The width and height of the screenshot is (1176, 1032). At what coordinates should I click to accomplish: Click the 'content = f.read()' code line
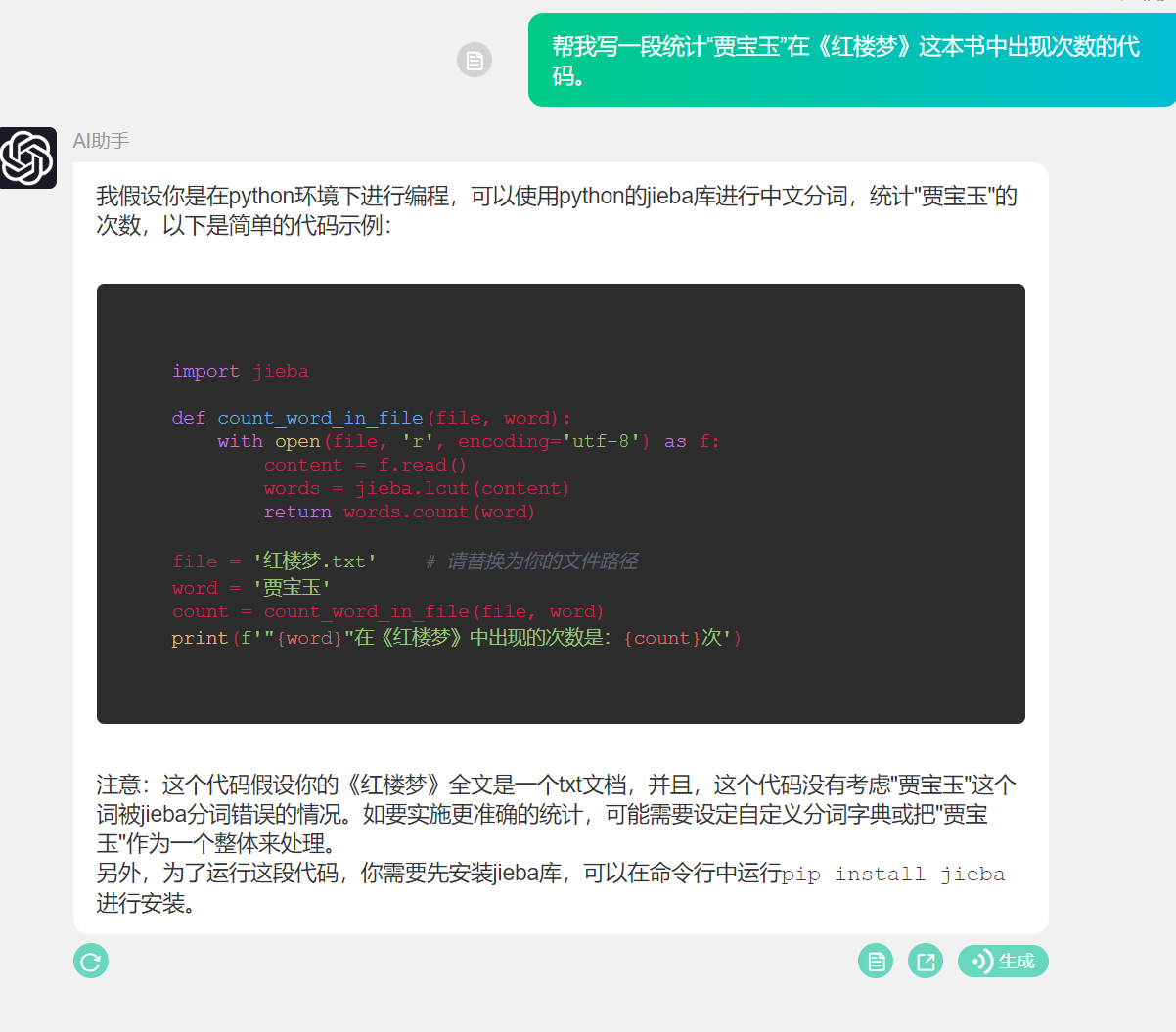pyautogui.click(x=364, y=465)
